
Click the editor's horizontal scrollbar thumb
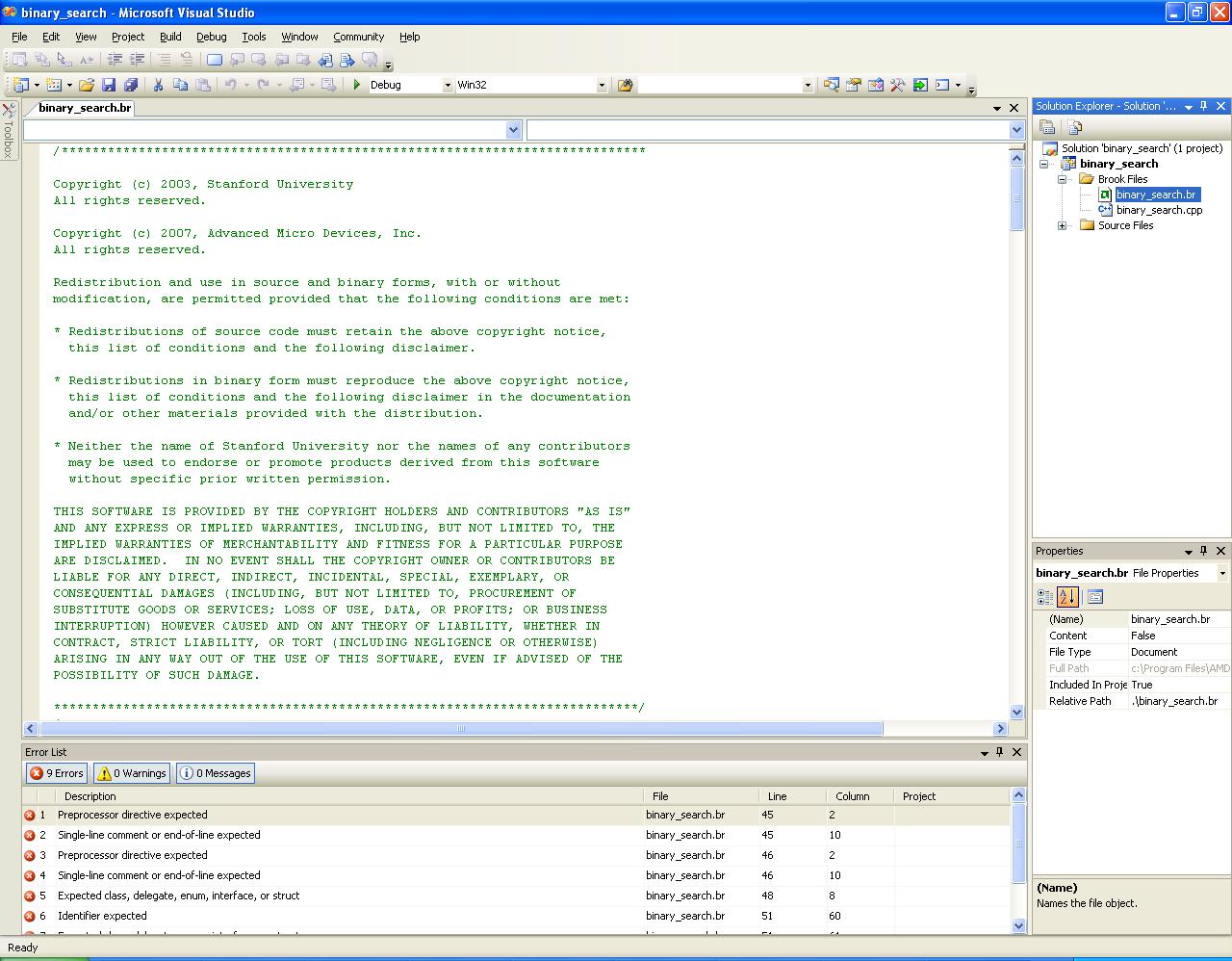460,729
